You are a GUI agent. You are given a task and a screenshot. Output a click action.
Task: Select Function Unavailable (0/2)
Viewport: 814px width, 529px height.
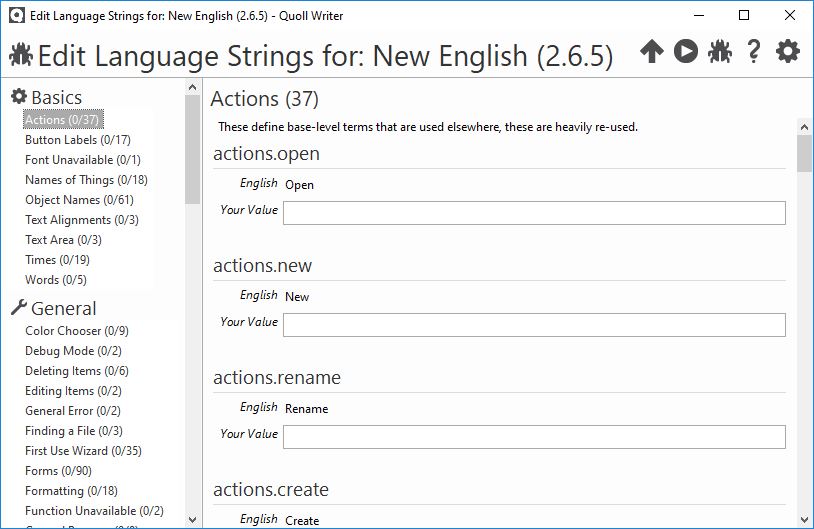[94, 511]
